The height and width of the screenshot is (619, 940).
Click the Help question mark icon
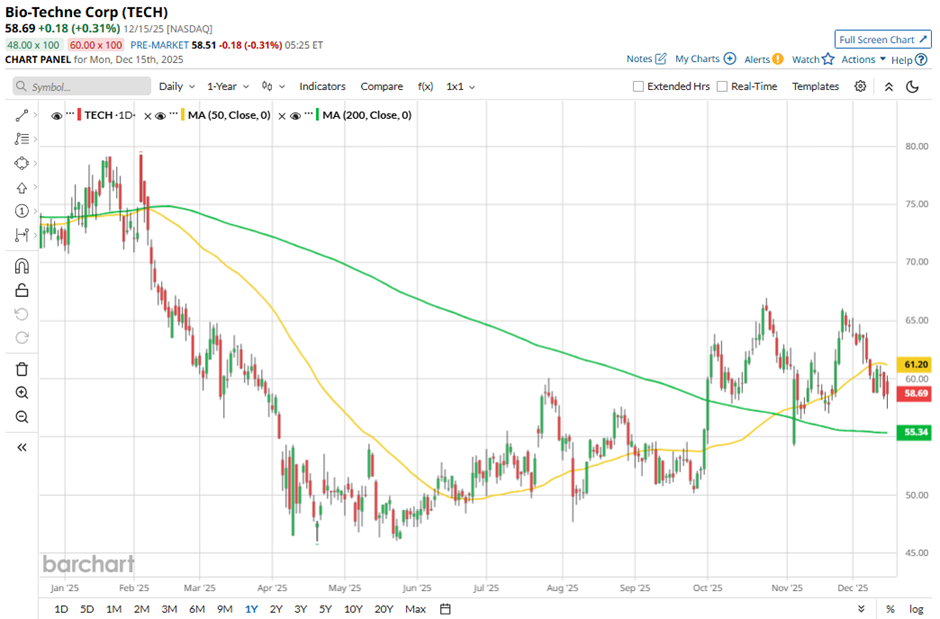(921, 59)
